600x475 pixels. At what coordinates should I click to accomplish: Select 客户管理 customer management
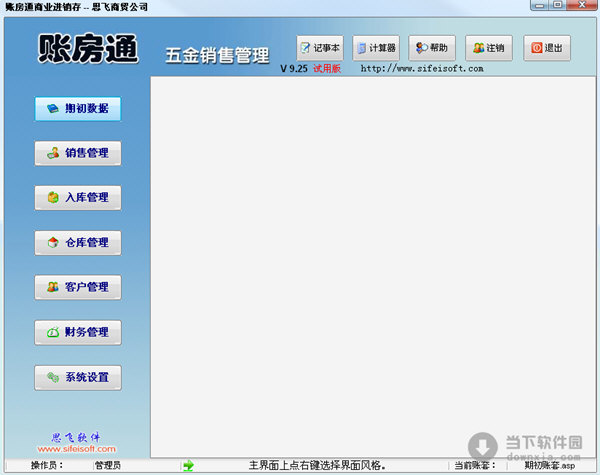coord(78,287)
